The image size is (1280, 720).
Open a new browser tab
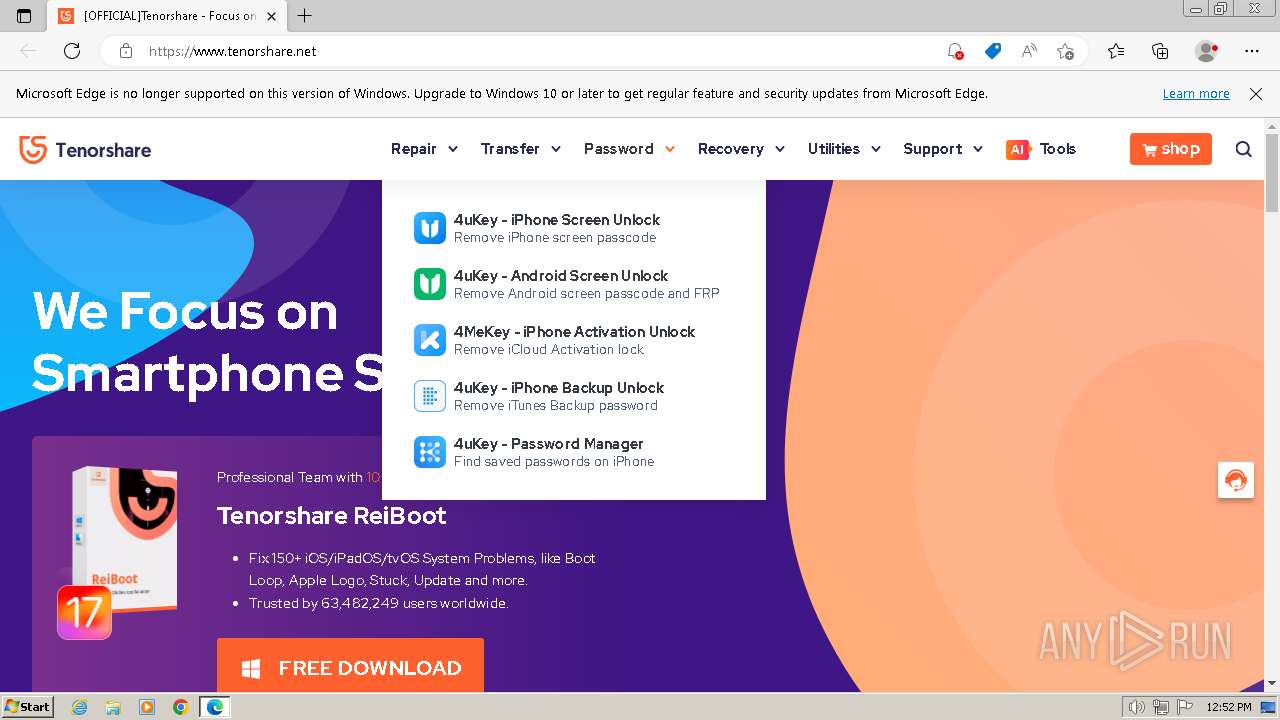(305, 16)
